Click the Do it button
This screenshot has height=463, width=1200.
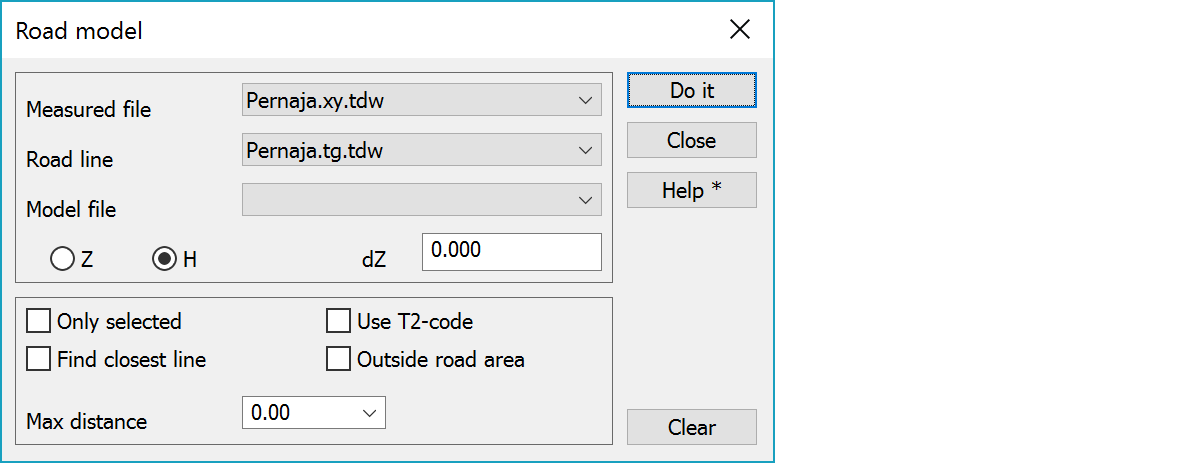pyautogui.click(x=691, y=90)
